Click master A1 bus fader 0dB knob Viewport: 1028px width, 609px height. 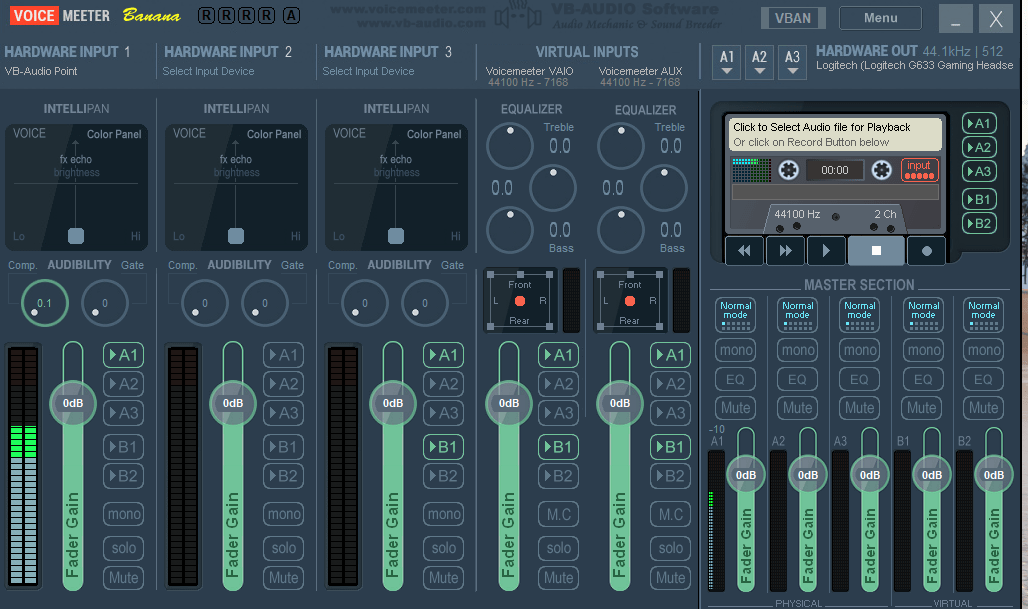(x=745, y=475)
